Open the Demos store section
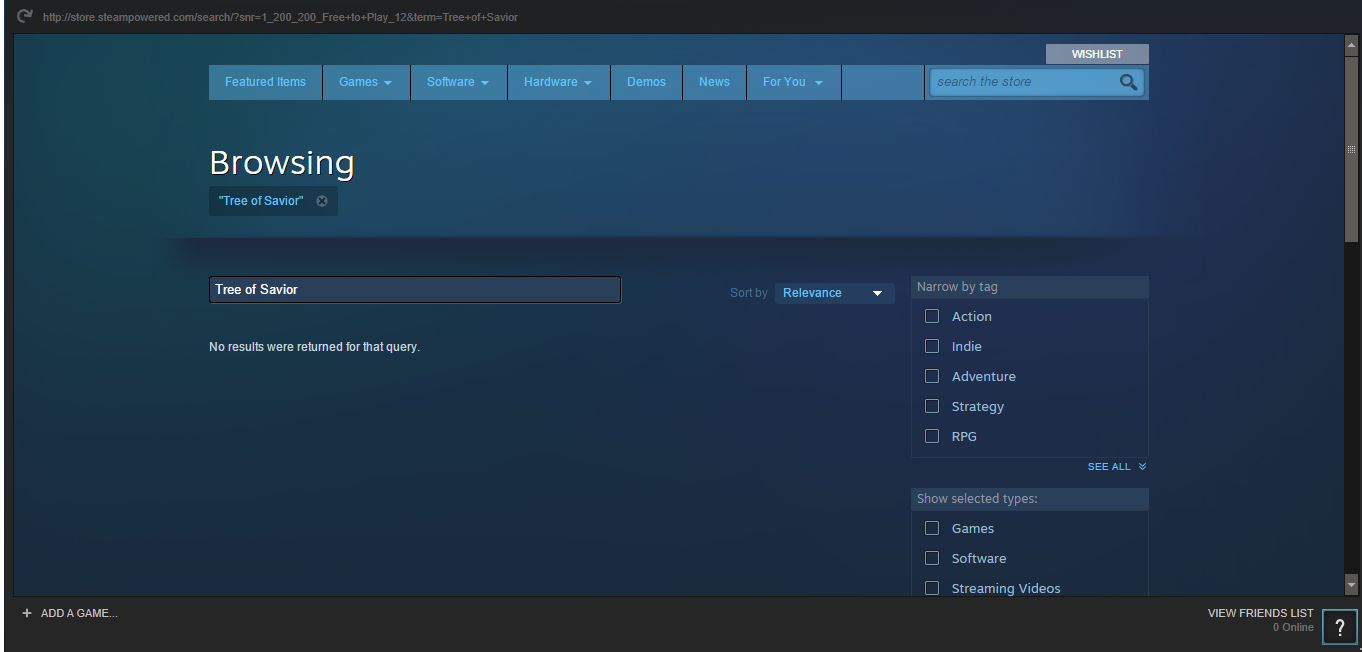 point(646,82)
